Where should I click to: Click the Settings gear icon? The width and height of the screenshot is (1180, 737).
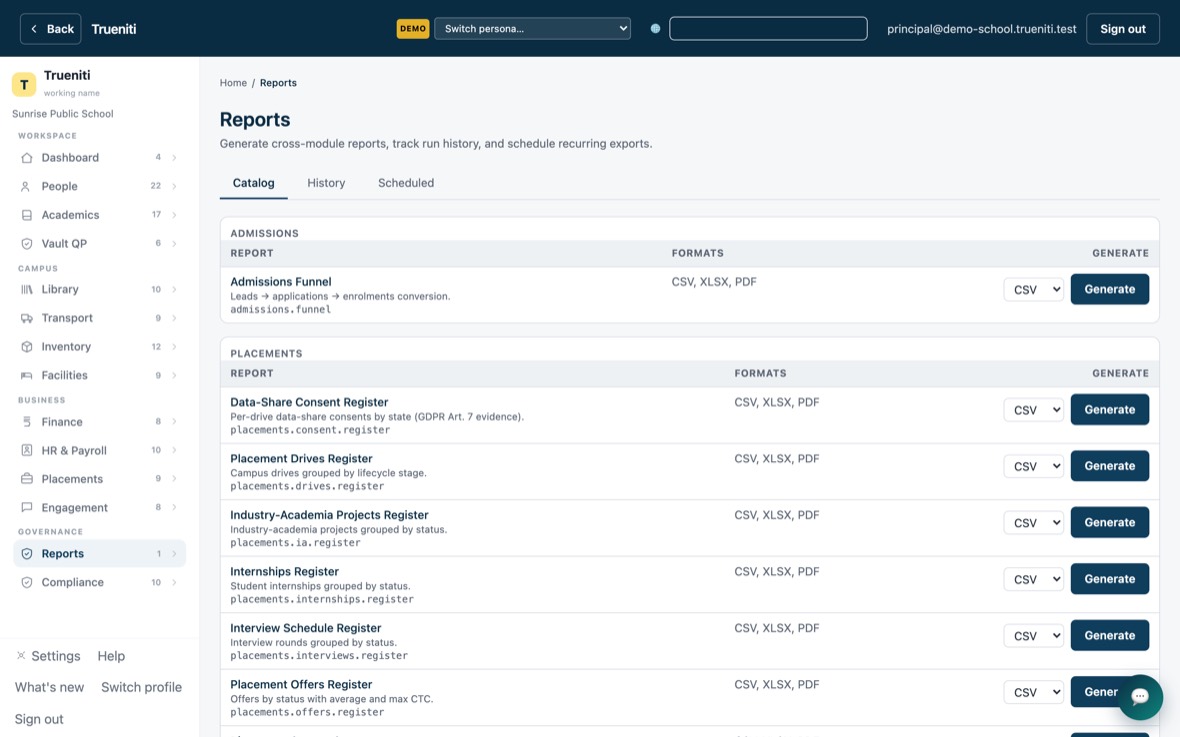click(x=21, y=656)
